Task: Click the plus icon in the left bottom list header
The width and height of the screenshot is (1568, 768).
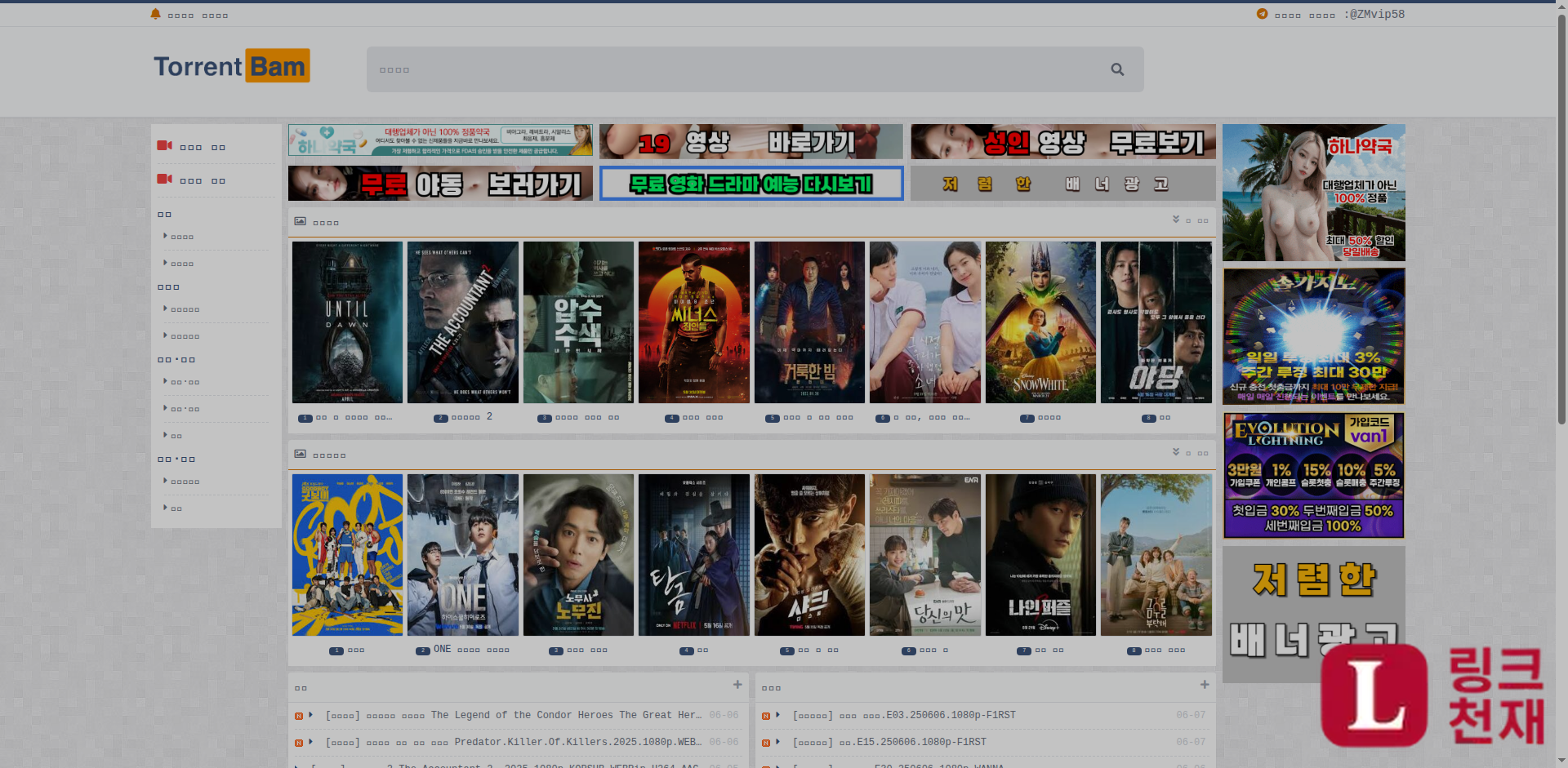Action: pyautogui.click(x=737, y=685)
